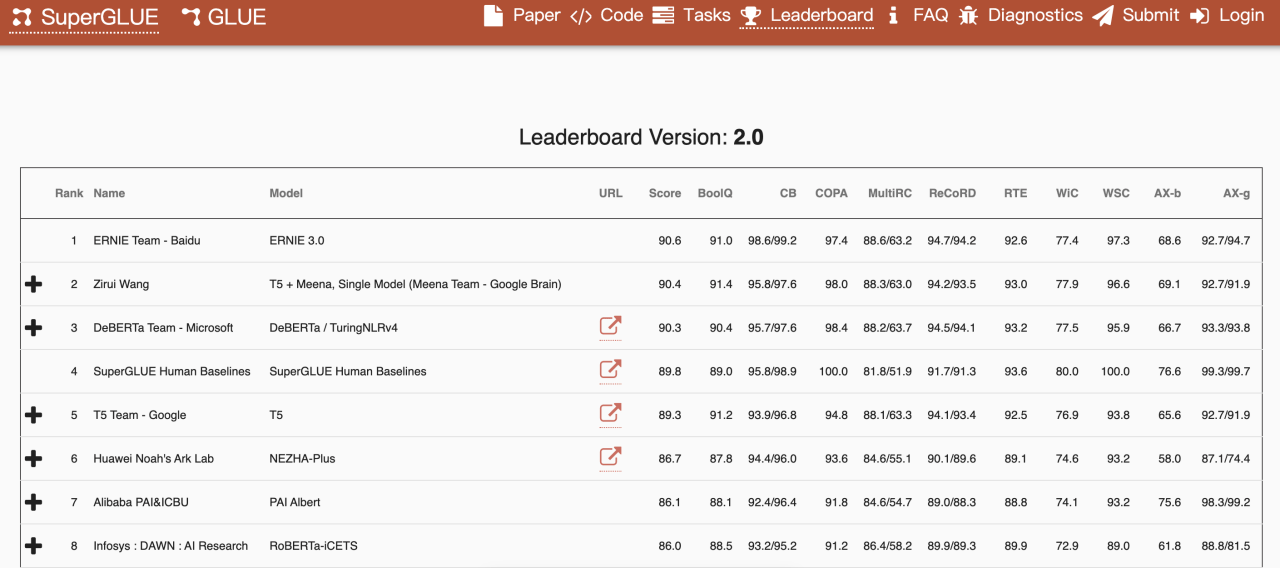Expand the Infosys : DAWN row
Image resolution: width=1280 pixels, height=568 pixels.
point(33,546)
